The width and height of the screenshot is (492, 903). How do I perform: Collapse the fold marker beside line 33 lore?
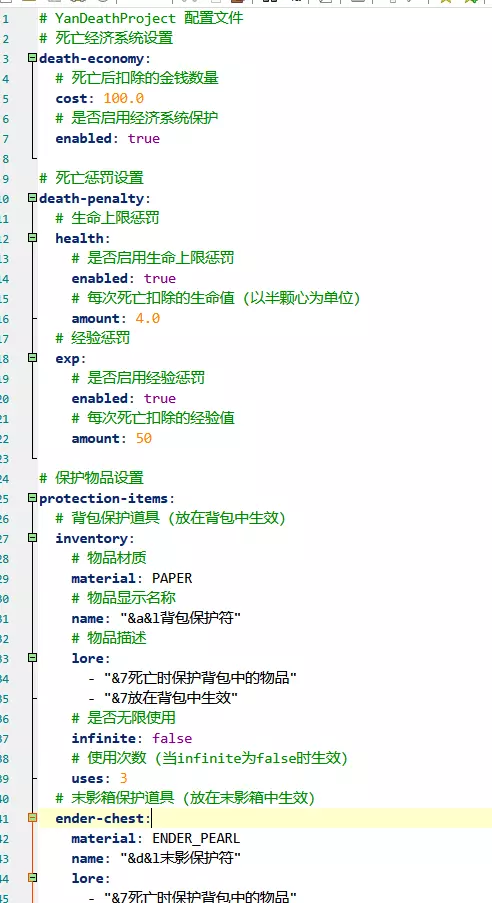32,658
